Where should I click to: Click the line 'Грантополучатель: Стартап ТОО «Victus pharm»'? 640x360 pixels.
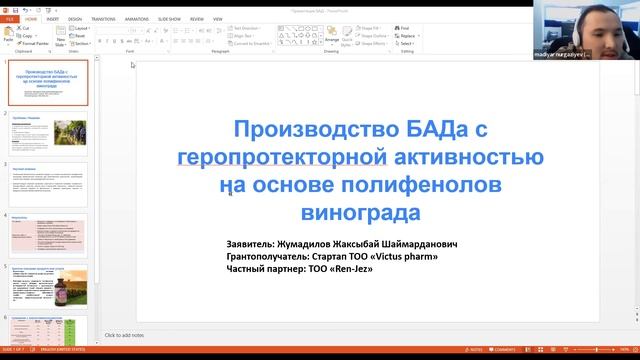332,256
